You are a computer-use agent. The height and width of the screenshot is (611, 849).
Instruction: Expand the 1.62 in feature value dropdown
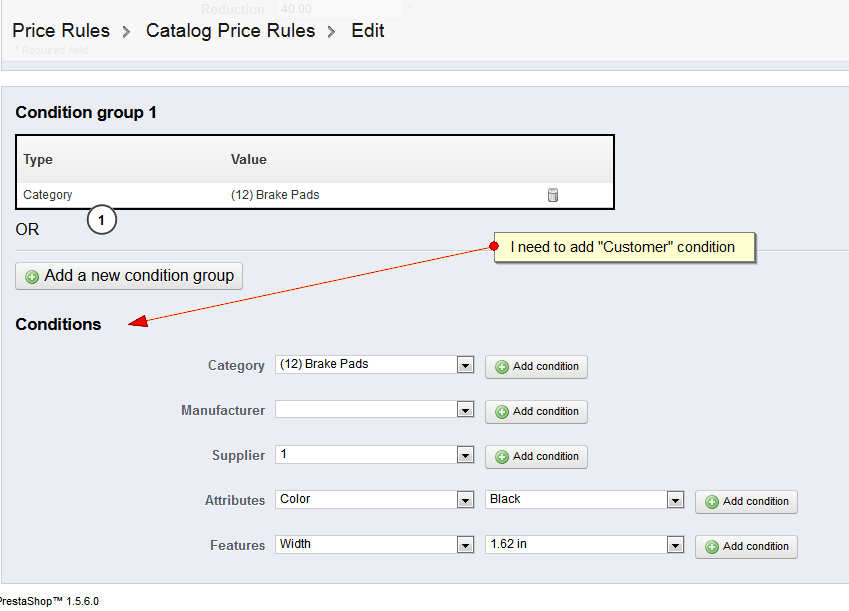click(x=675, y=545)
